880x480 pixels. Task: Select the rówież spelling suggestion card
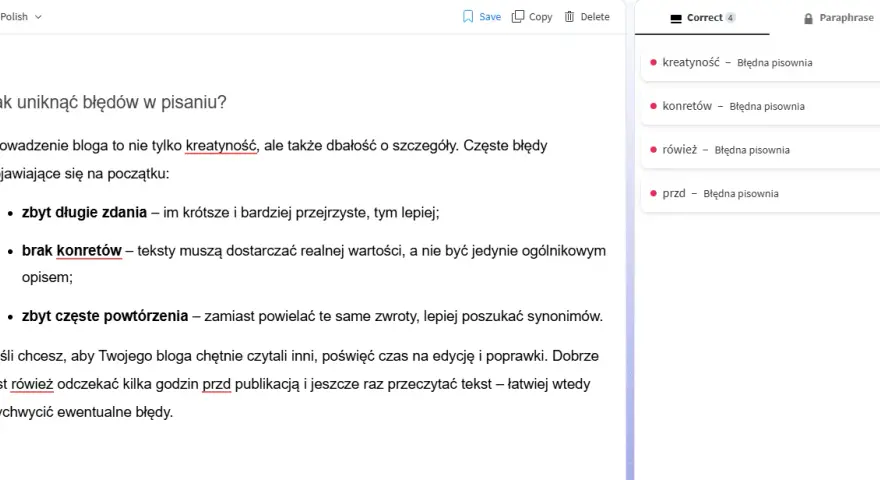pyautogui.click(x=760, y=150)
